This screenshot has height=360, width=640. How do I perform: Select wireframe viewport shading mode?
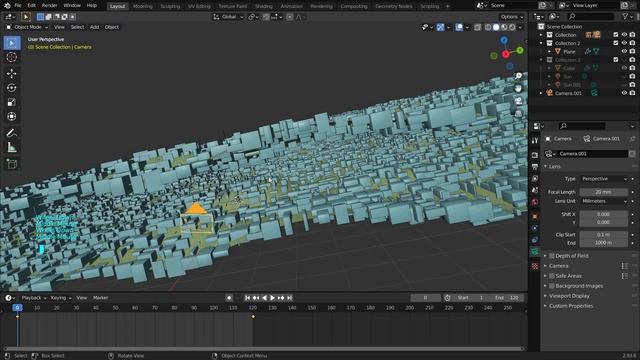coord(488,27)
